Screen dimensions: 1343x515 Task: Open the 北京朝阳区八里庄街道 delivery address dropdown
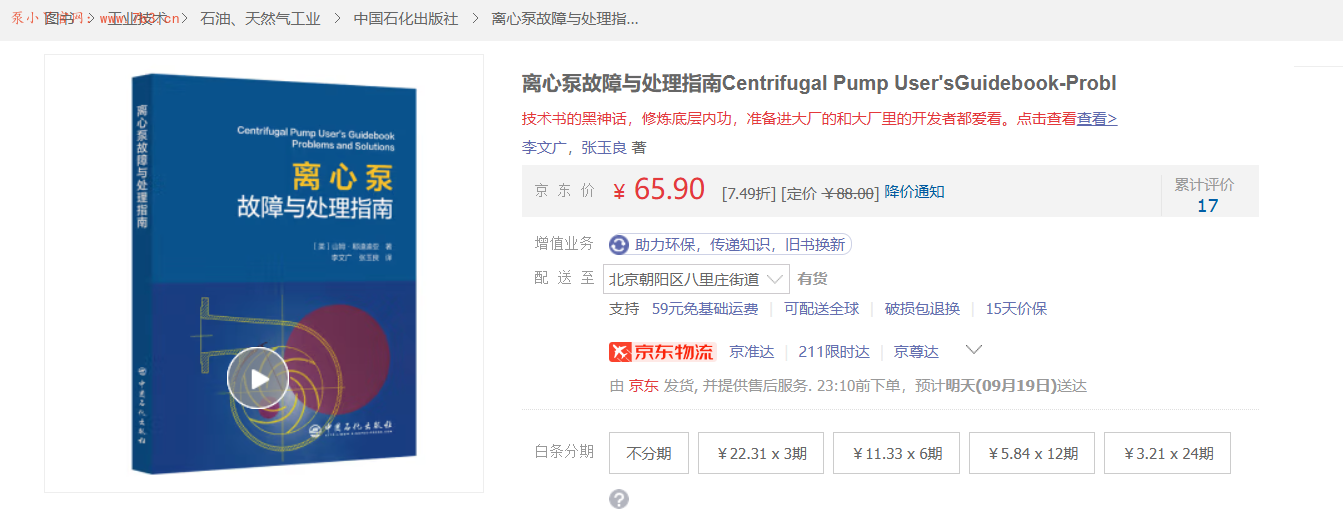tap(696, 279)
